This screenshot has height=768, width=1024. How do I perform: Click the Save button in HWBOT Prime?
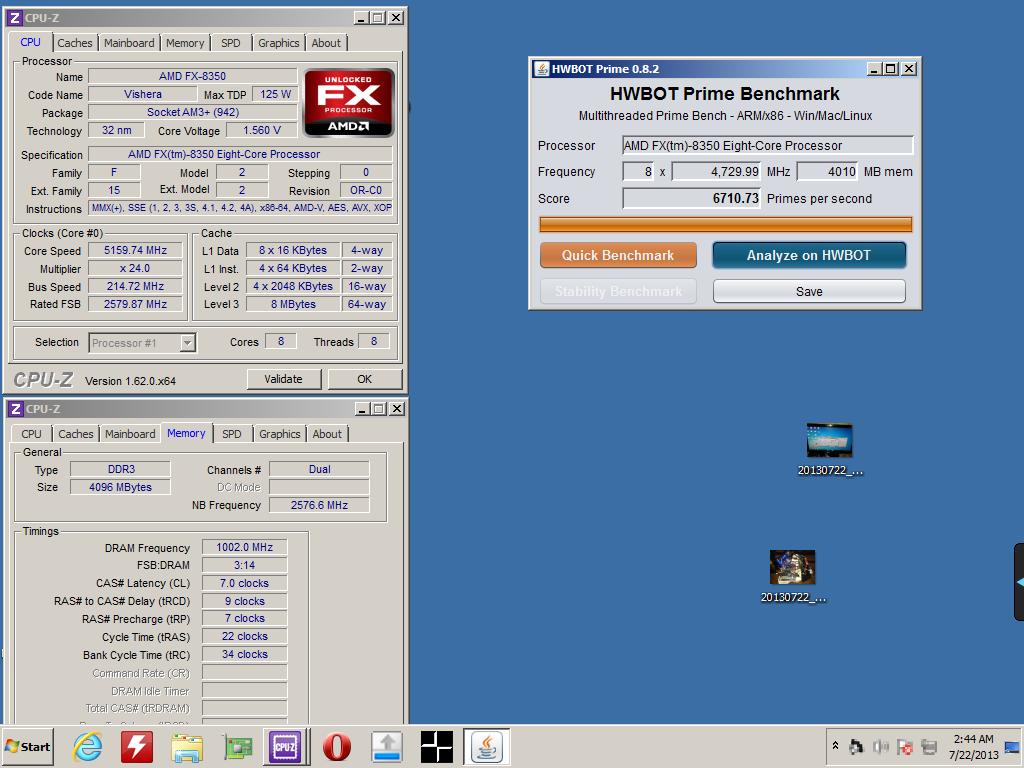click(x=809, y=291)
